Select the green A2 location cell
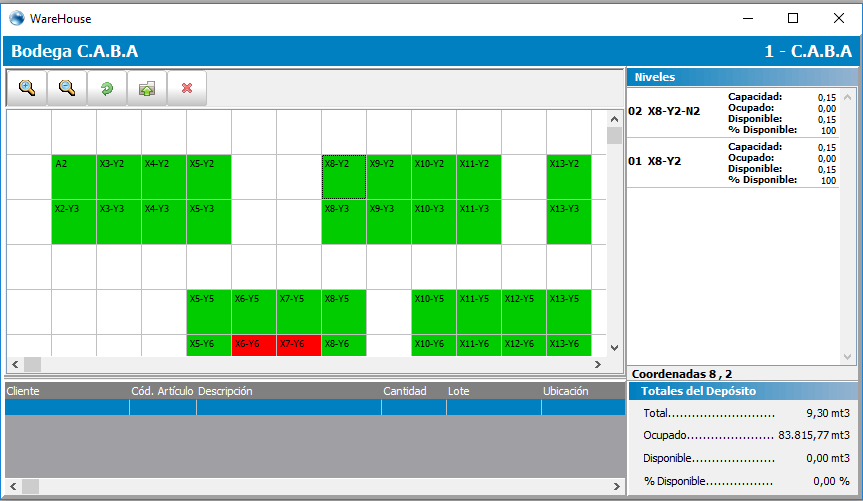Screen dimensions: 863x501 tap(74, 176)
